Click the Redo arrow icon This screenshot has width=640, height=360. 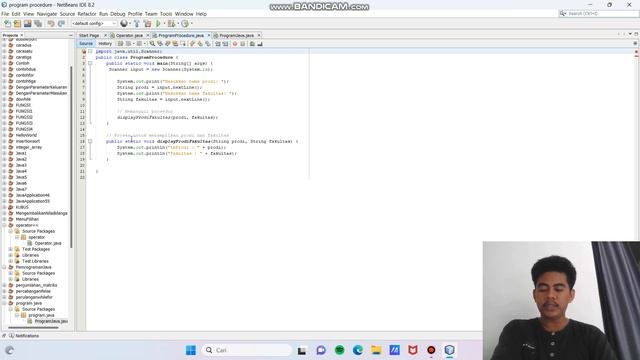[61, 24]
